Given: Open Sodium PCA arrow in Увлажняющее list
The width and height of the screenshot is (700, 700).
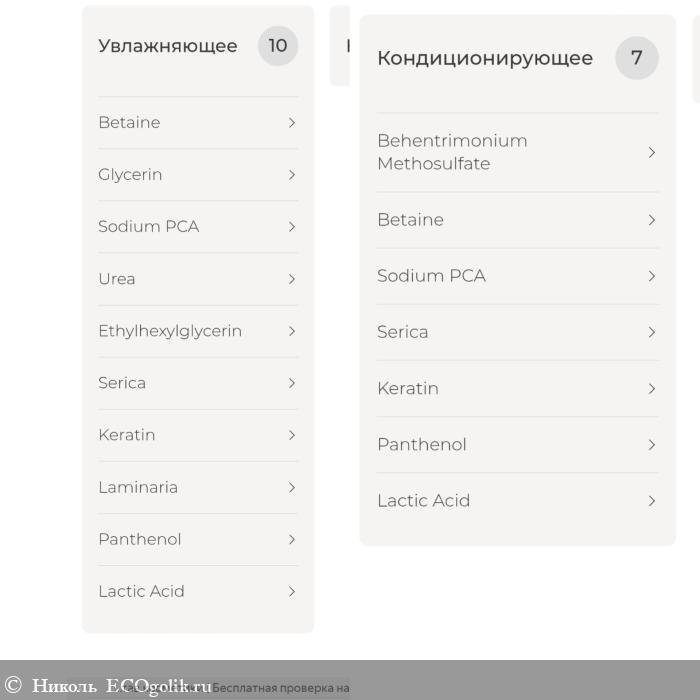Looking at the screenshot, I should 292,227.
